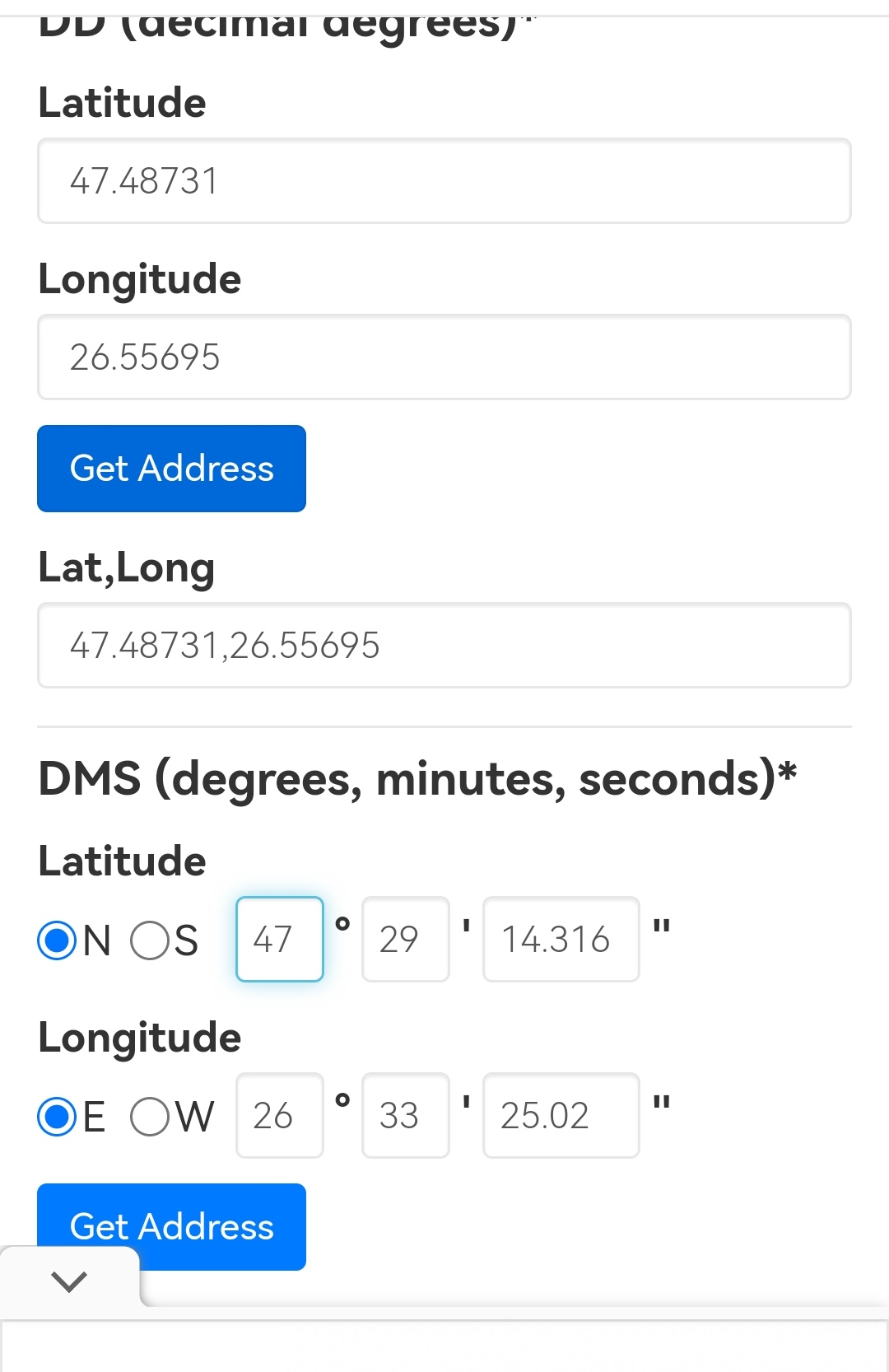The width and height of the screenshot is (889, 1372).
Task: Edit the DMS latitude degrees field 47
Action: pyautogui.click(x=280, y=940)
